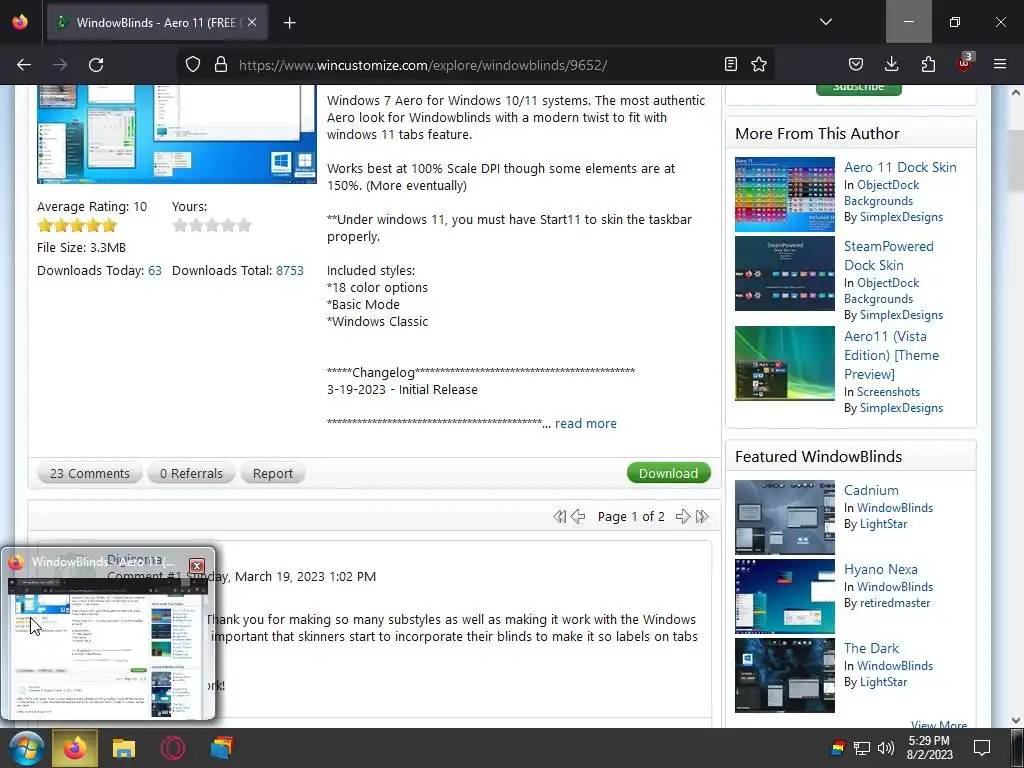Click the site security padlock icon
The height and width of the screenshot is (768, 1024).
(221, 65)
